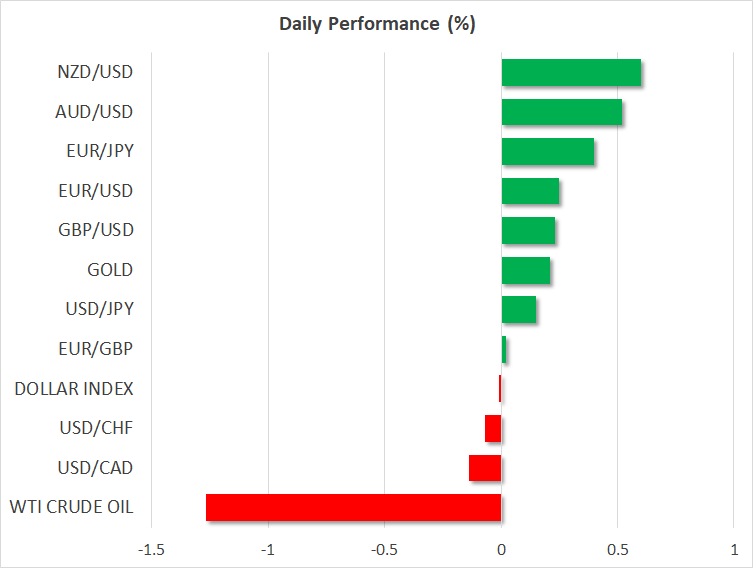Click the USD/CHF red bar
Screen dimensions: 753x568
coord(493,428)
